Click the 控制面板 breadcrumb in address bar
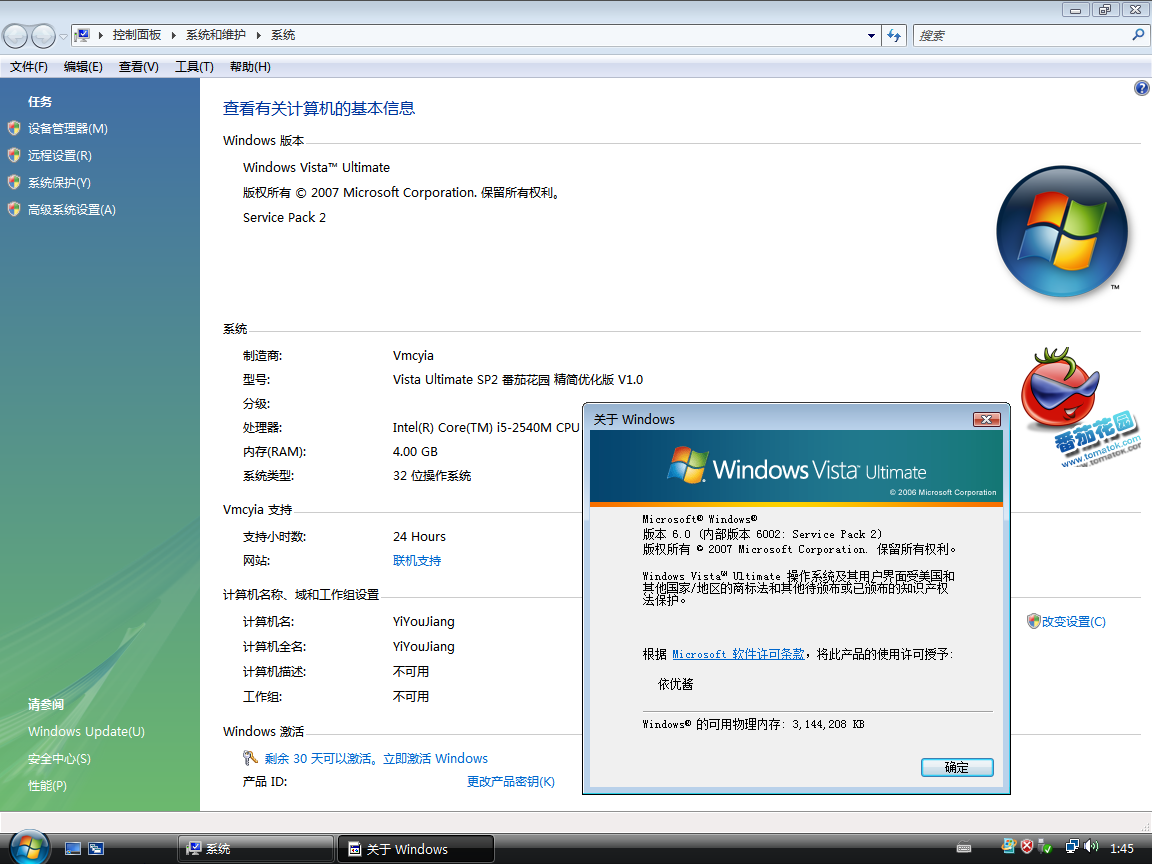The height and width of the screenshot is (864, 1152). [137, 35]
